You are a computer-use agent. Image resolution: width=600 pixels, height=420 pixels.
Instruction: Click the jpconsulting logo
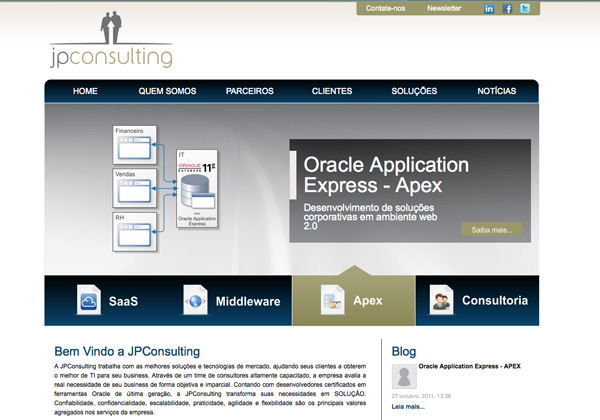(111, 40)
